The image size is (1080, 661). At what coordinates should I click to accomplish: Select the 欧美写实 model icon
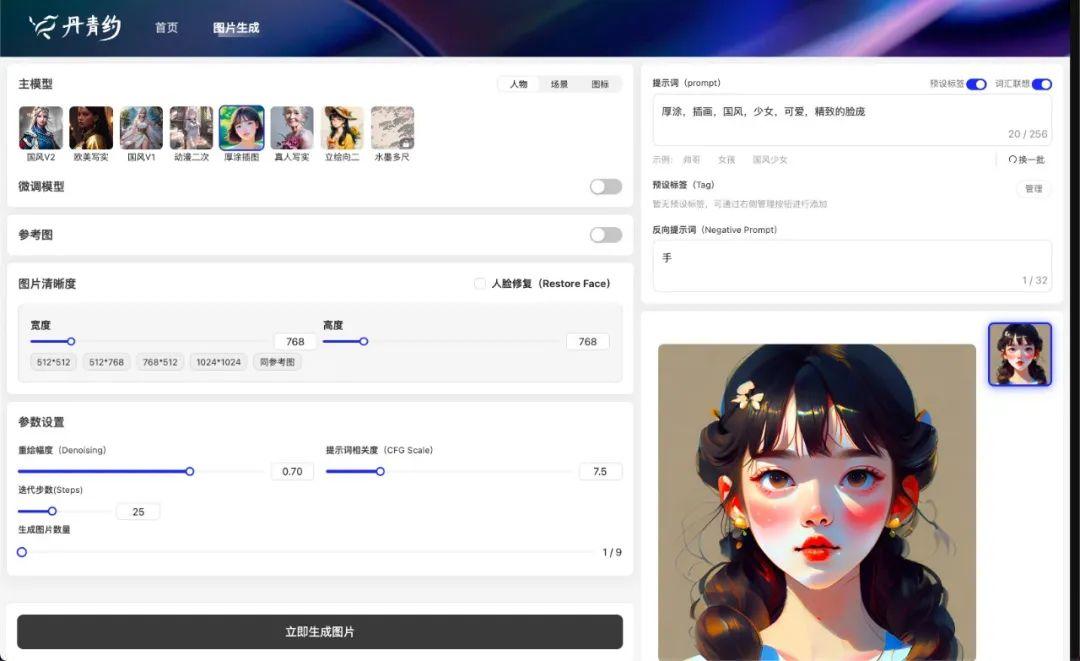90,127
